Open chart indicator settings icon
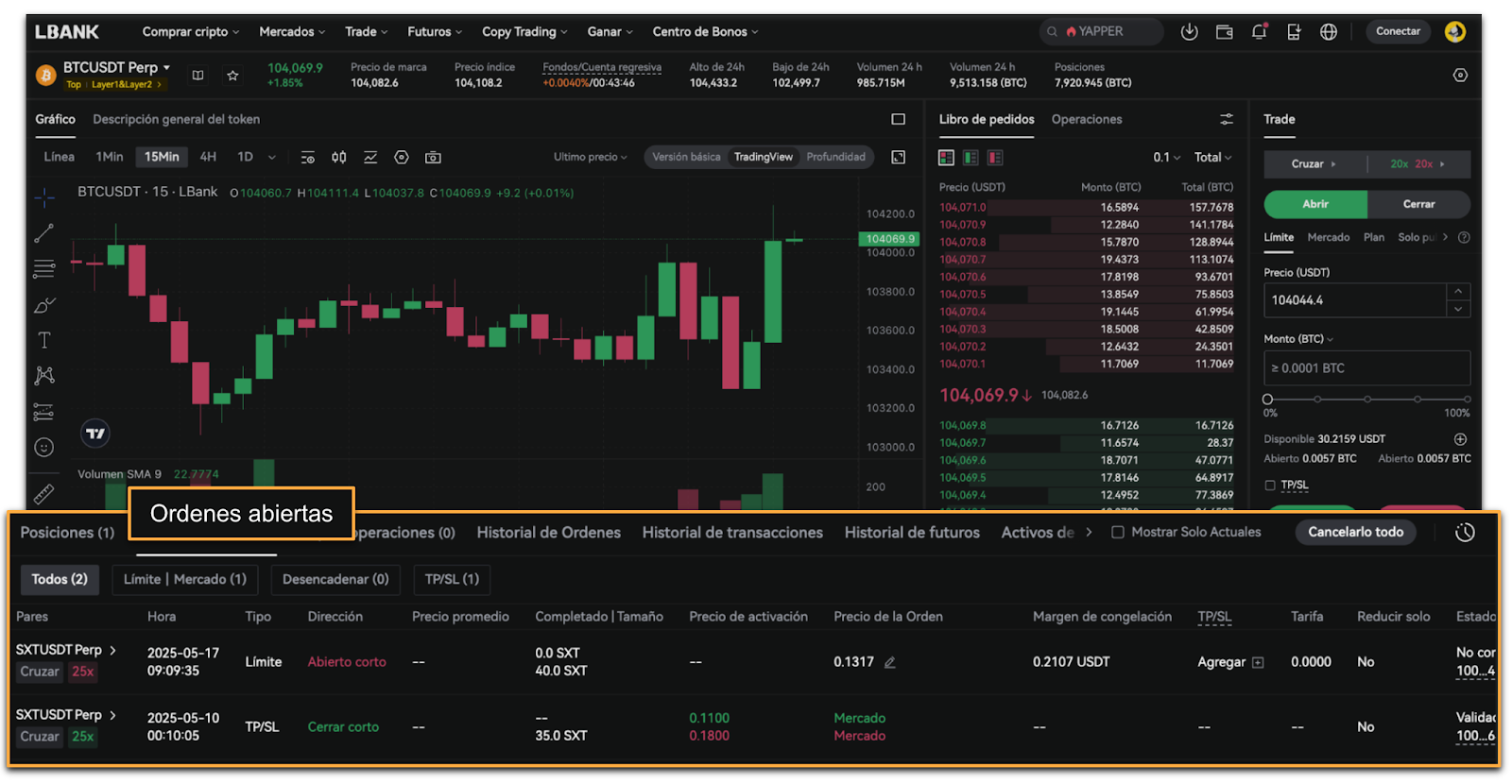This screenshot has height=784, width=1512. click(x=307, y=158)
